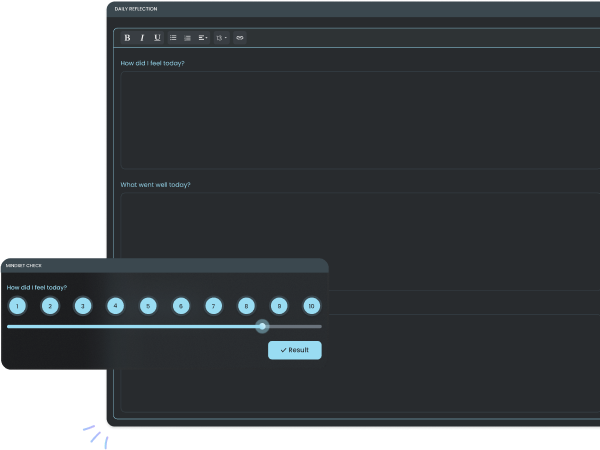Enable underline formatting in the toolbar
Image resolution: width=600 pixels, height=450 pixels.
pos(157,38)
